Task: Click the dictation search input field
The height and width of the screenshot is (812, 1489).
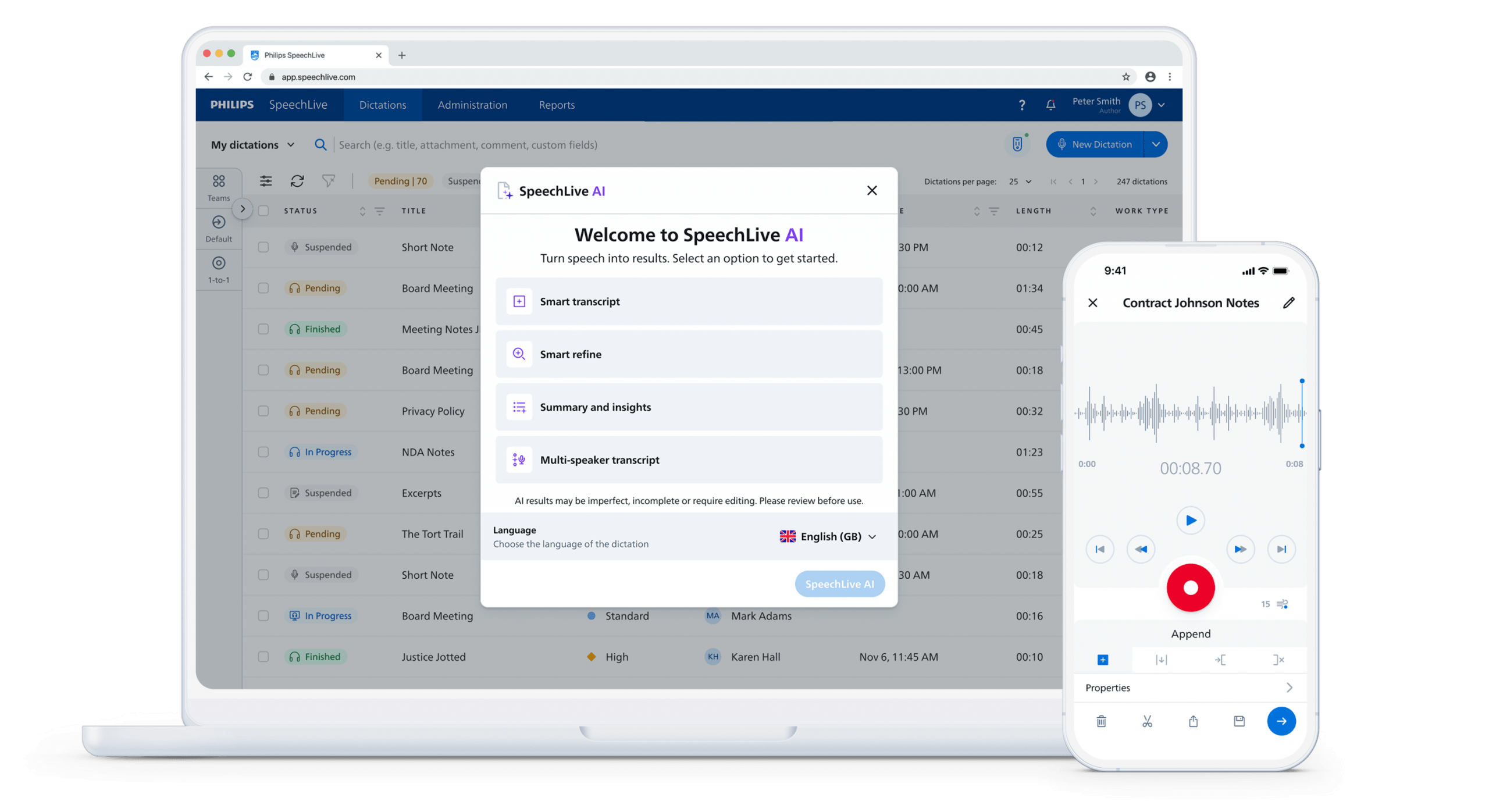Action: [x=468, y=145]
